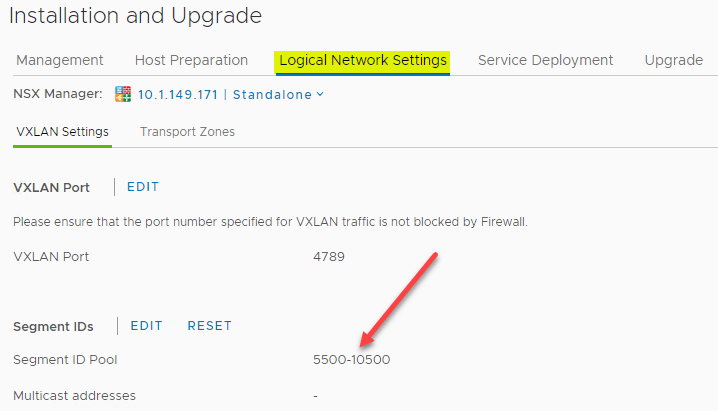Click EDIT next to Segment IDs

point(147,326)
